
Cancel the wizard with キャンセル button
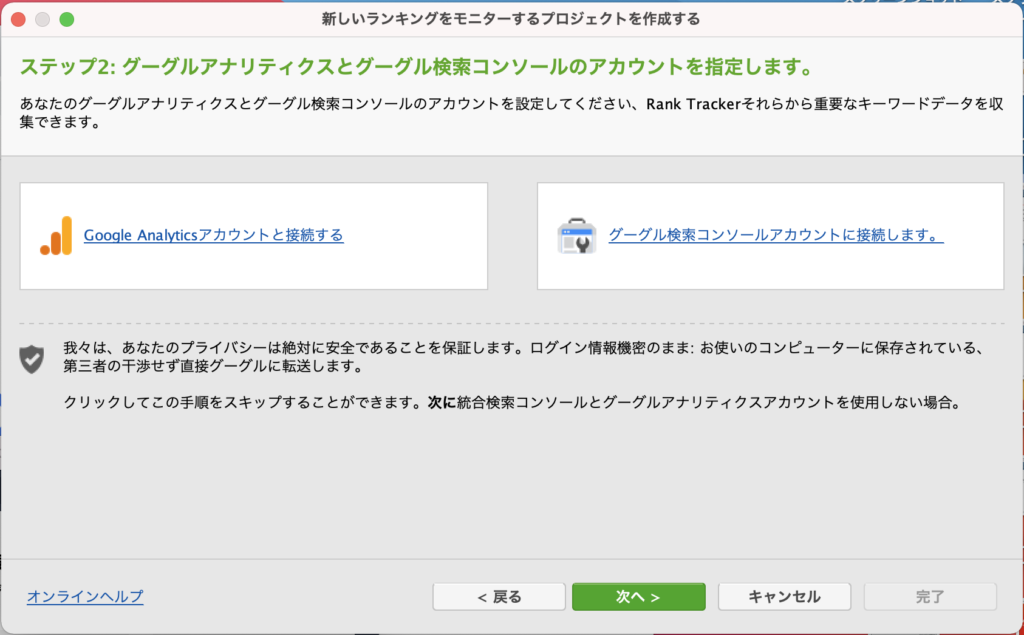pos(784,596)
